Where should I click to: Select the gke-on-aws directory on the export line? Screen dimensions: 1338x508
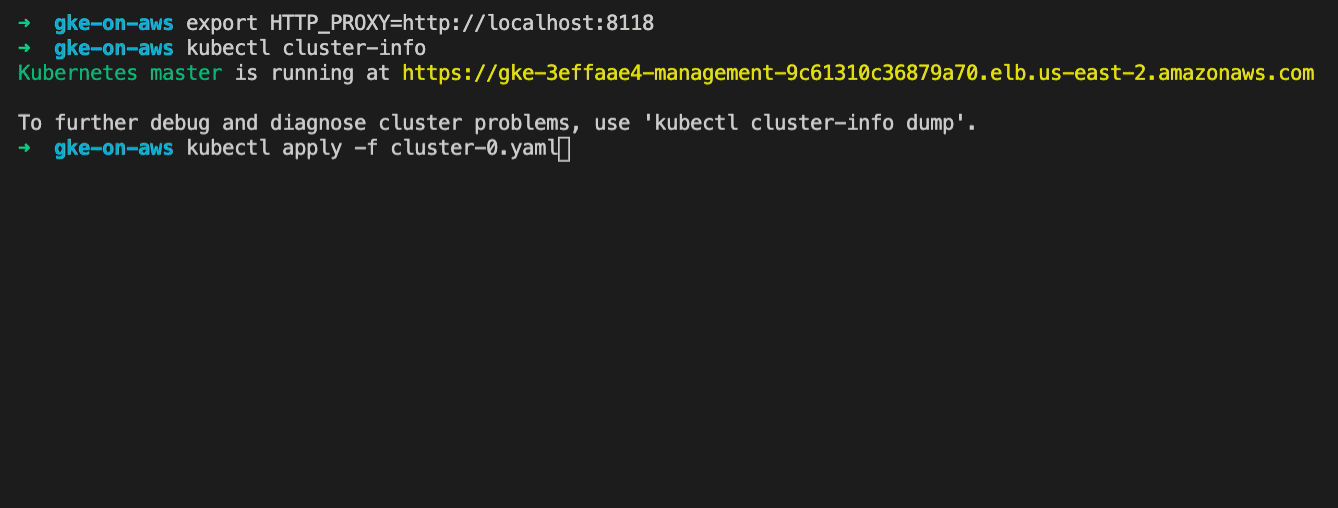[x=114, y=22]
